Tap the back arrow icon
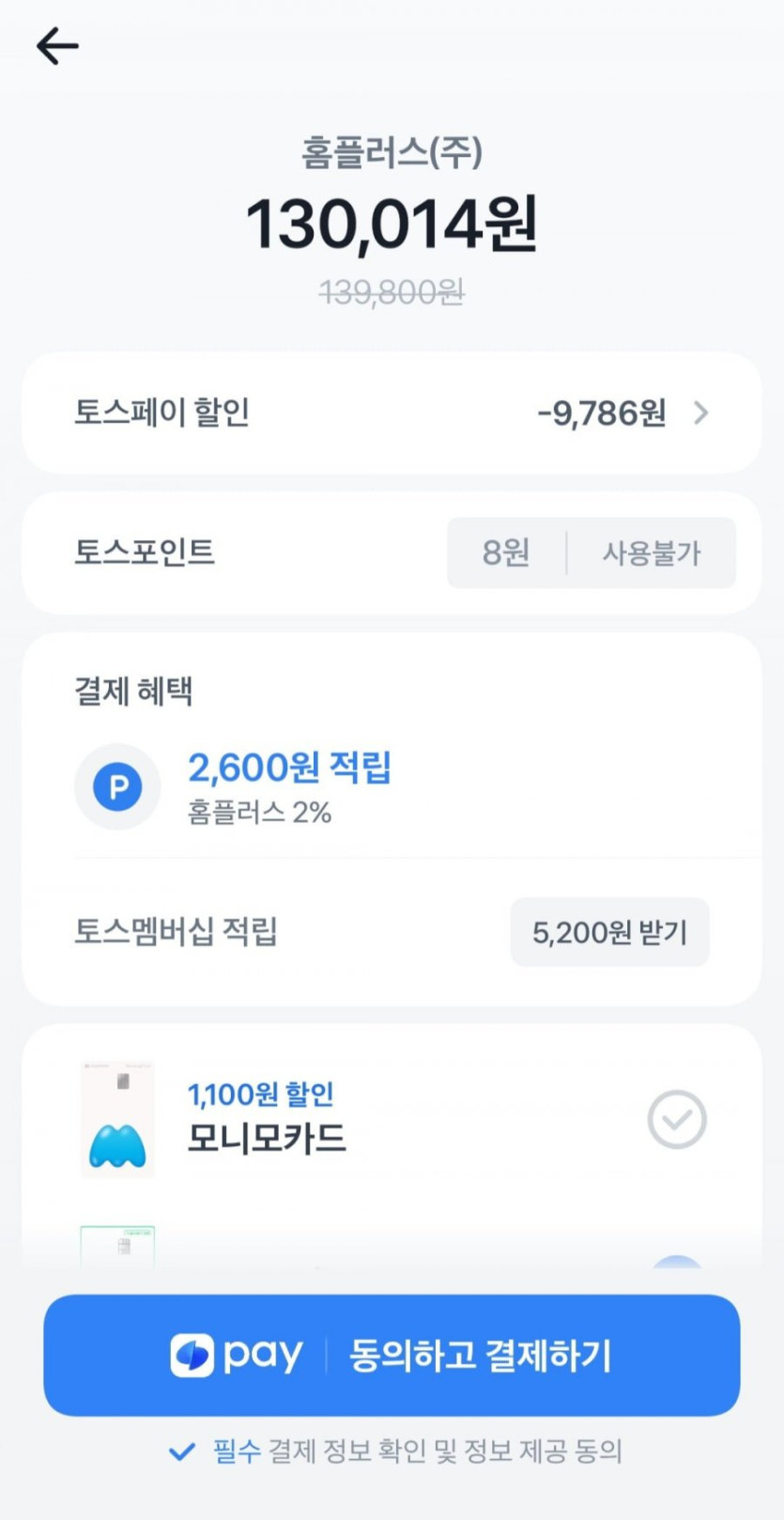Viewport: 784px width, 1520px height. [57, 46]
